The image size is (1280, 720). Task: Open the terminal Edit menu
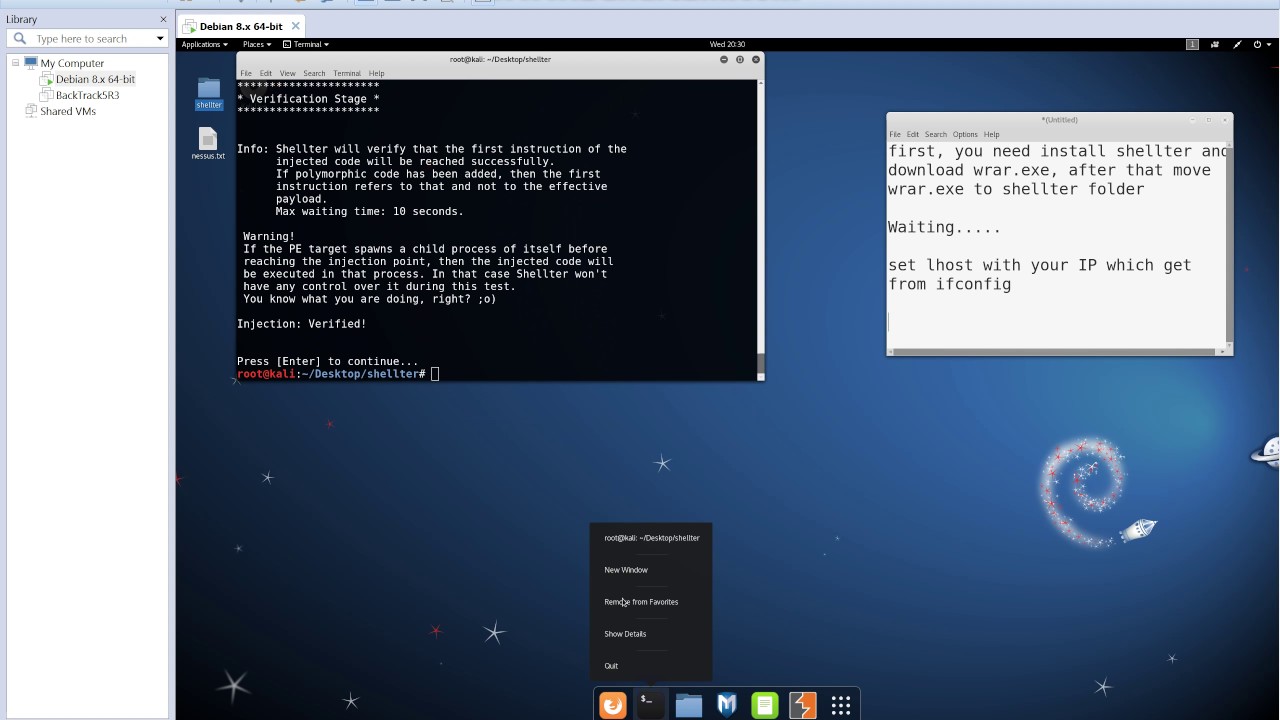click(x=265, y=73)
